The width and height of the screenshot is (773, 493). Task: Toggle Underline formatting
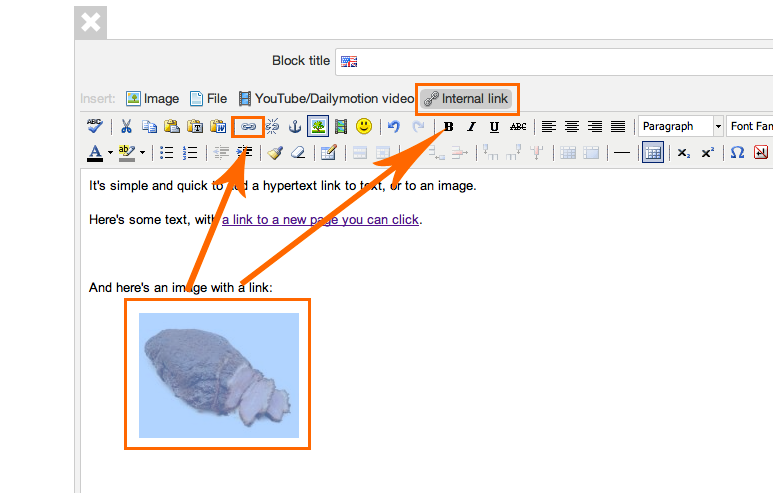(494, 127)
